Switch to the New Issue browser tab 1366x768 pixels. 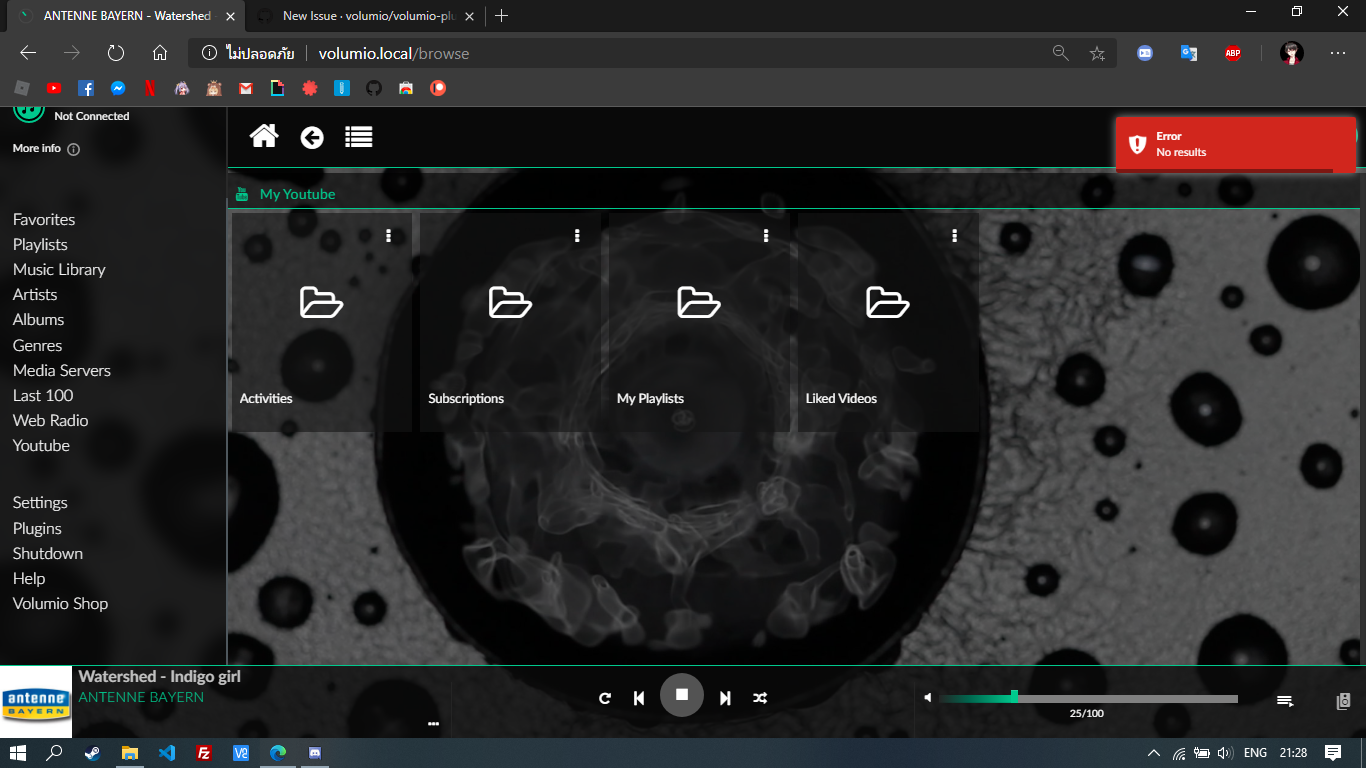coord(360,16)
